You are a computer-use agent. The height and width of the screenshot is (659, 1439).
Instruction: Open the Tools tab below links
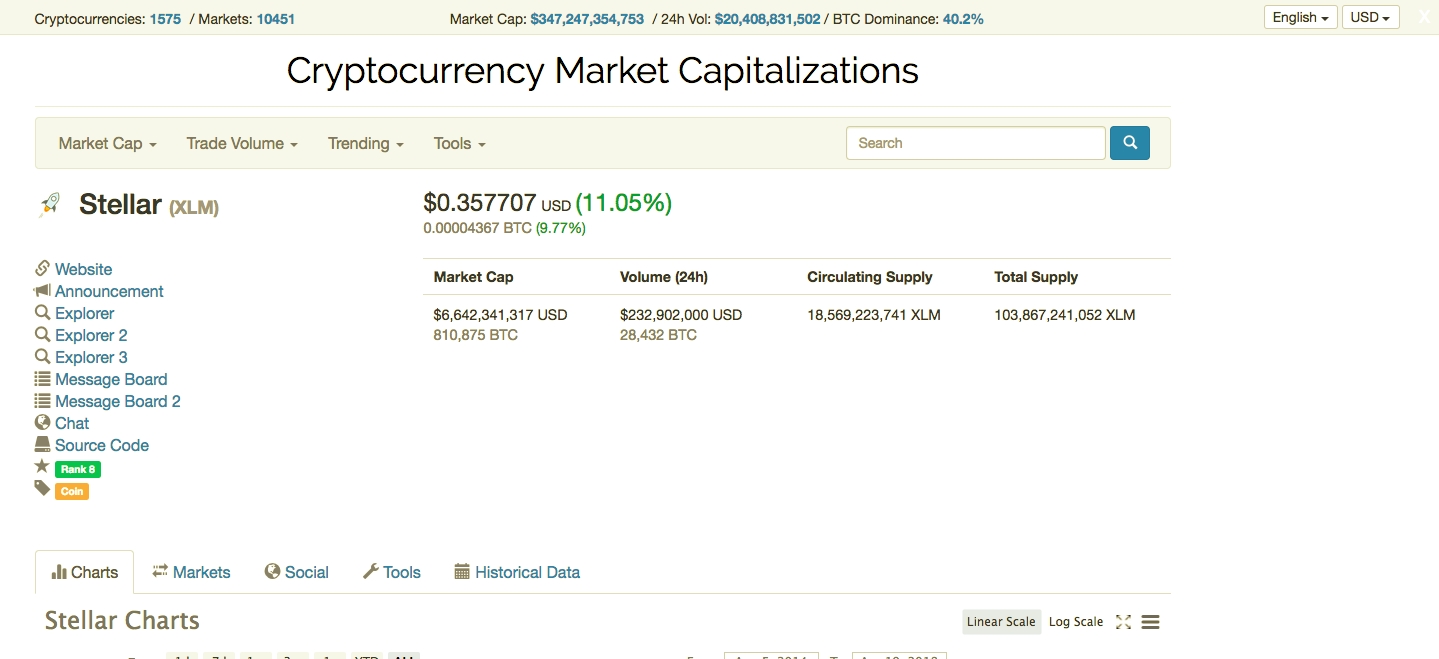pos(391,572)
